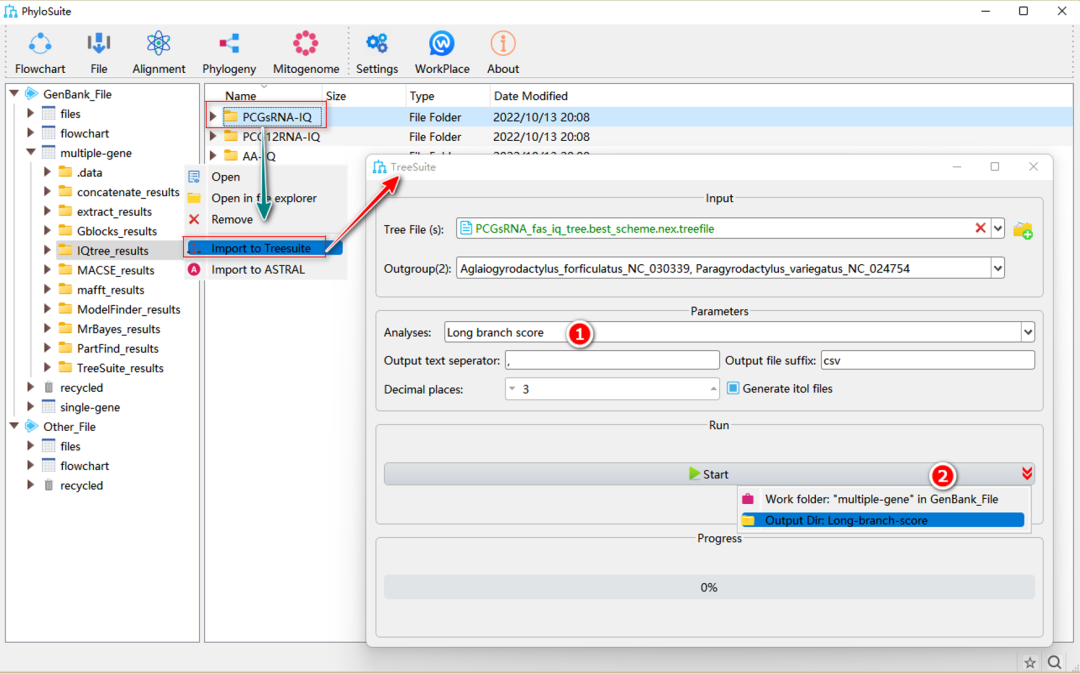Sort by Date Modified column header
The image size is (1080, 674).
[x=530, y=96]
